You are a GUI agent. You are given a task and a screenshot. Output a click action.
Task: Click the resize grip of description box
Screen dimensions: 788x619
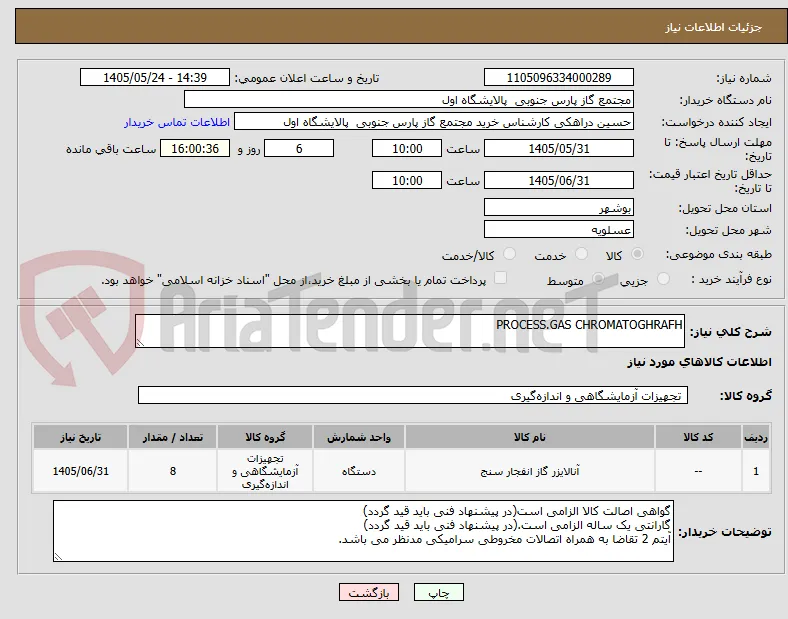tap(140, 343)
